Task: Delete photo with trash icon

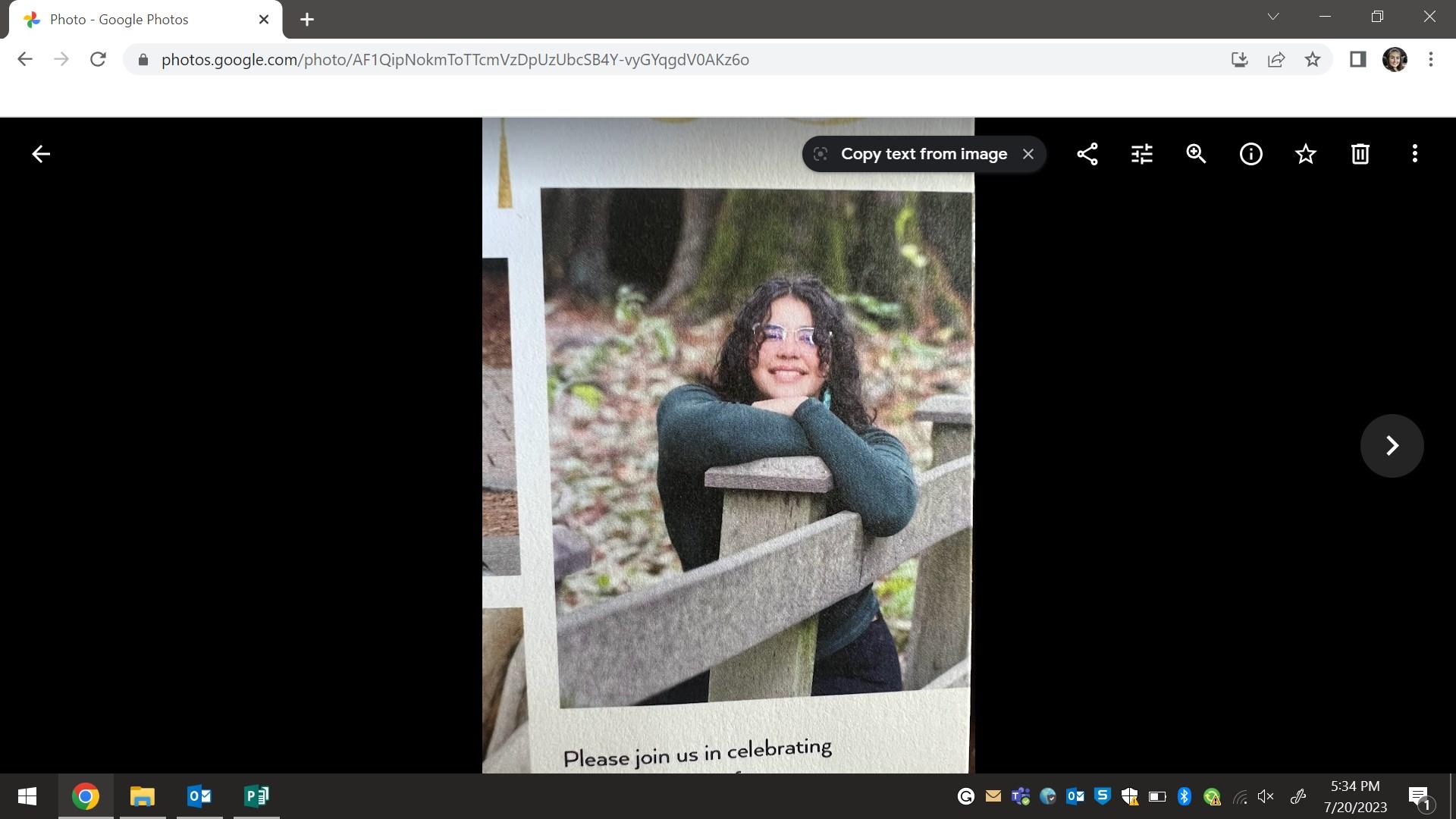Action: point(1360,154)
